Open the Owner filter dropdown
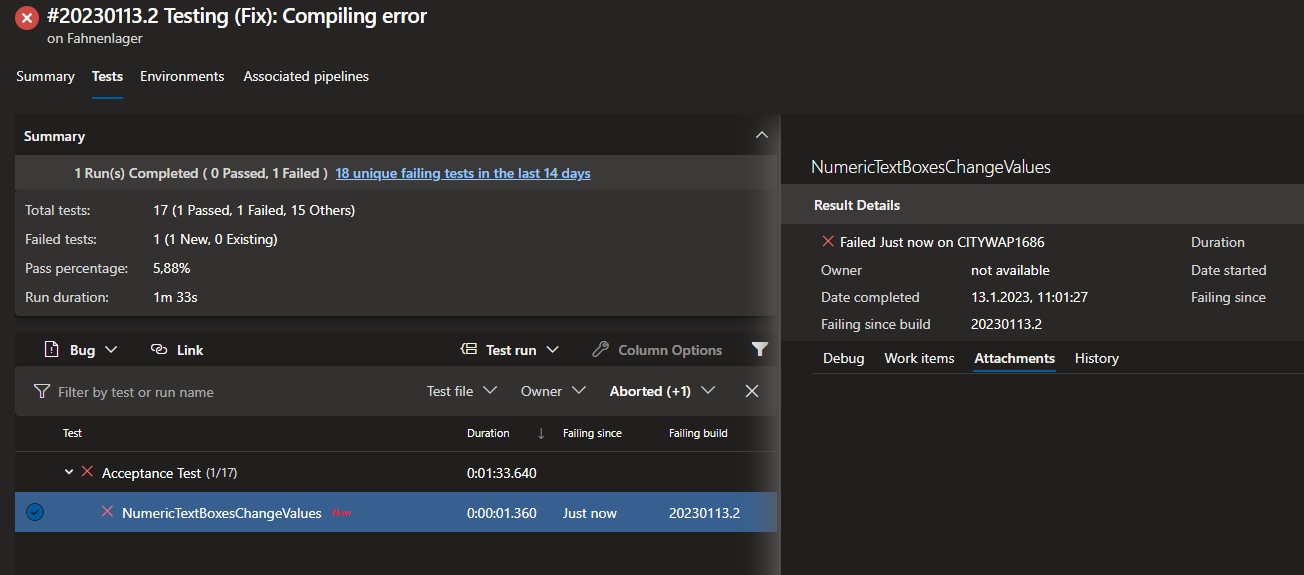Image resolution: width=1304 pixels, height=575 pixels. (553, 391)
